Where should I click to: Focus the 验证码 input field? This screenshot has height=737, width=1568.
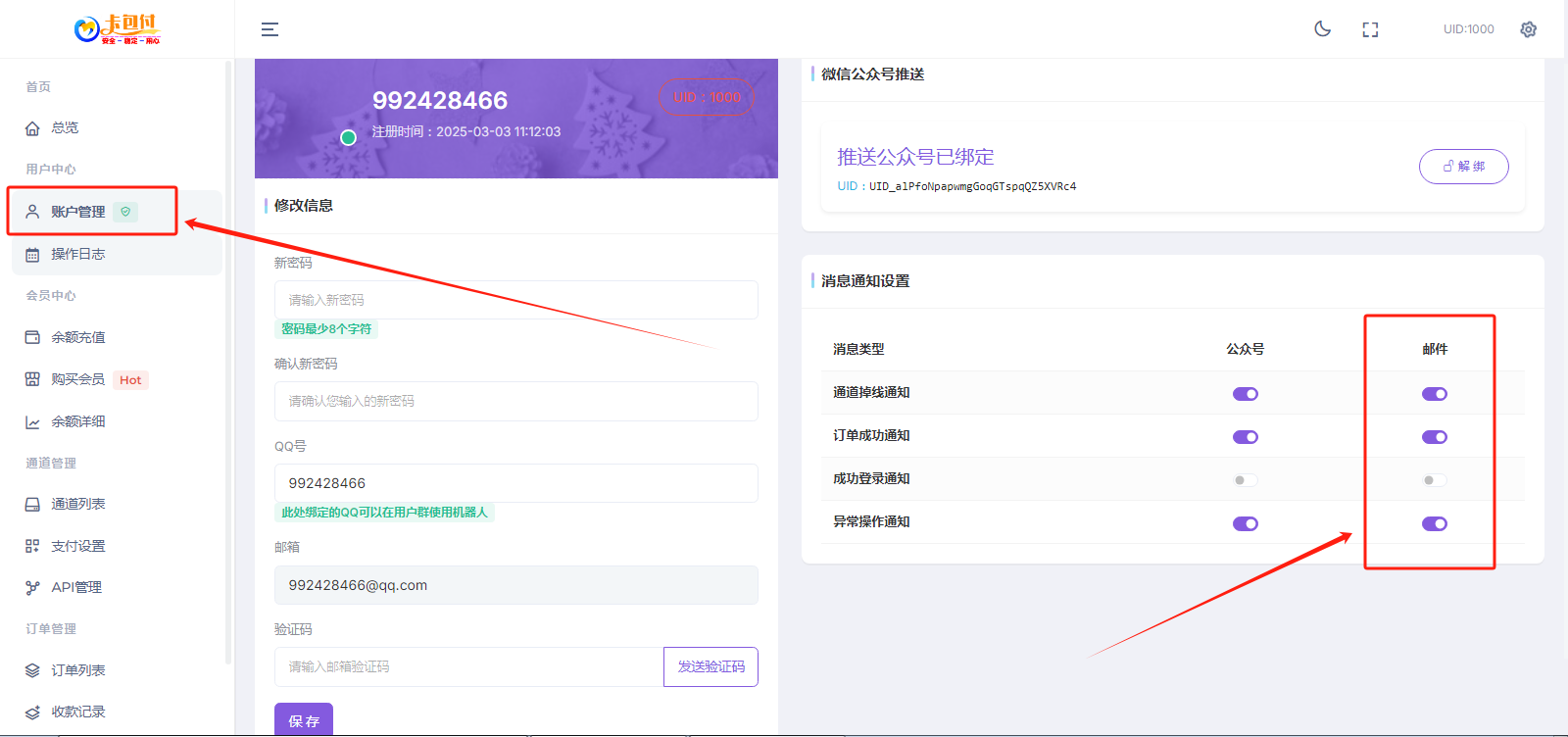point(469,666)
